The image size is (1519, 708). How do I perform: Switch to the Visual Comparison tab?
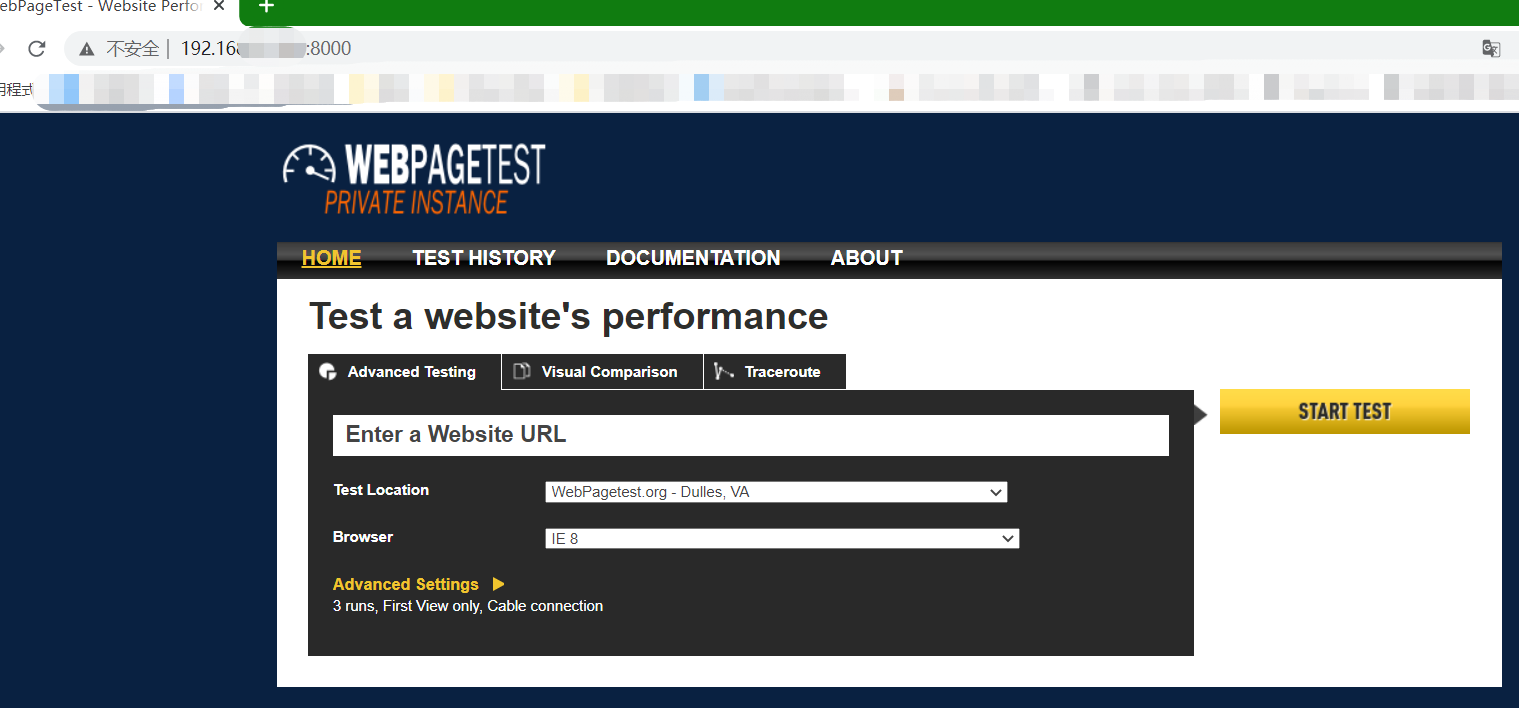(603, 372)
